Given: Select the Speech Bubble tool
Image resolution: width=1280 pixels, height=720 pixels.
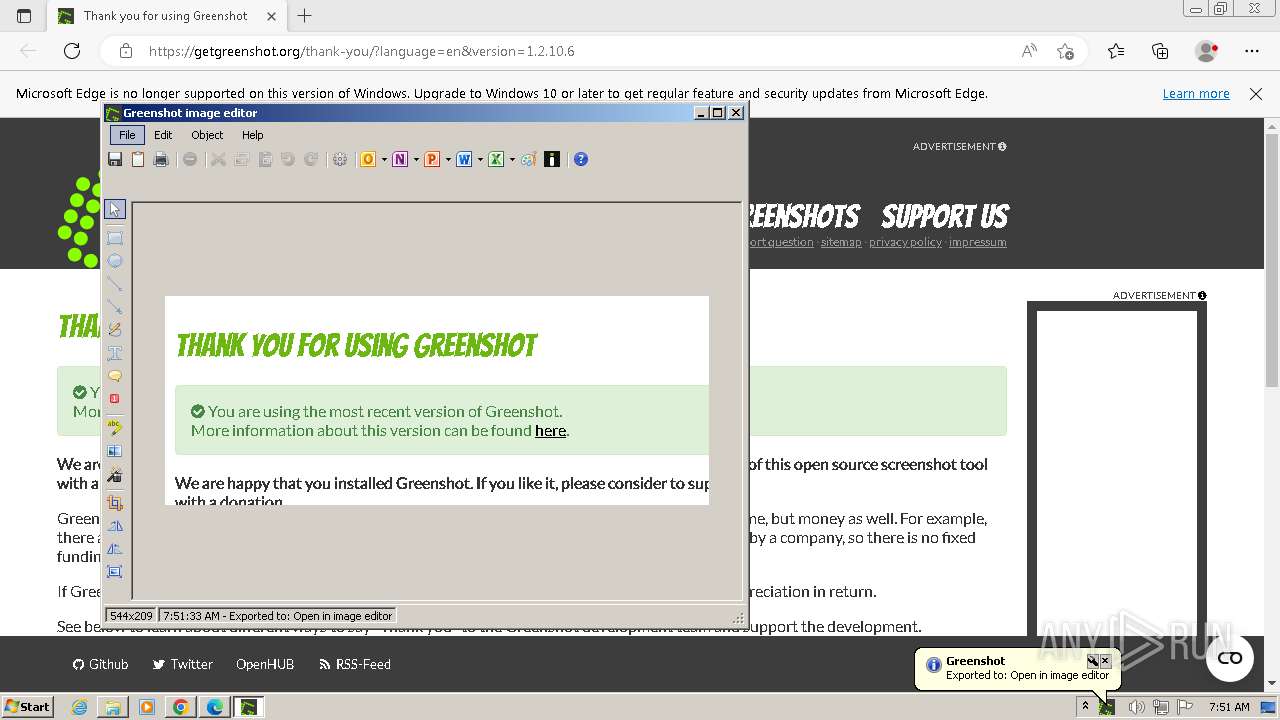Looking at the screenshot, I should click(115, 376).
